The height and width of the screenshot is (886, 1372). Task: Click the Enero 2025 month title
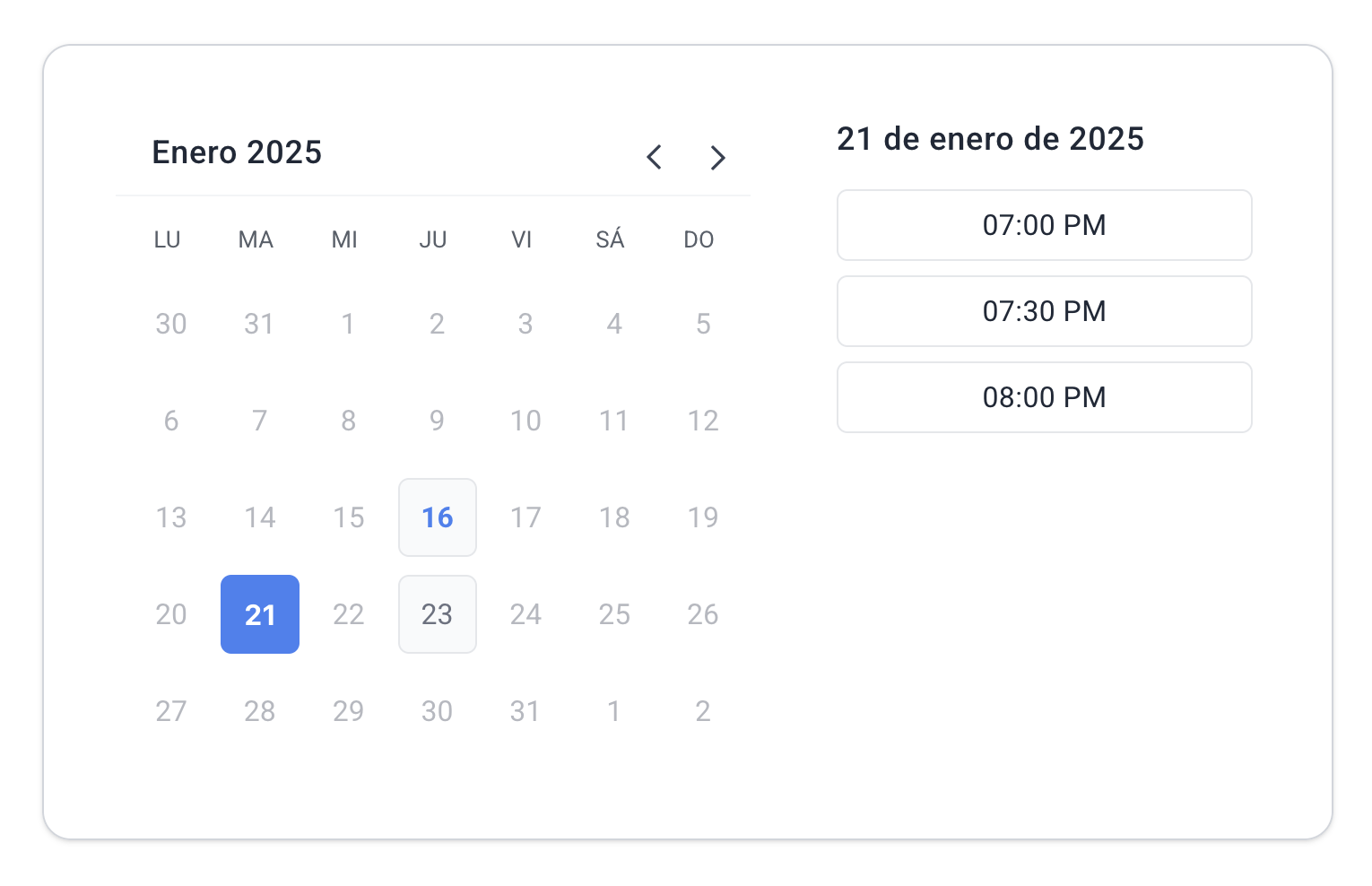click(x=237, y=152)
